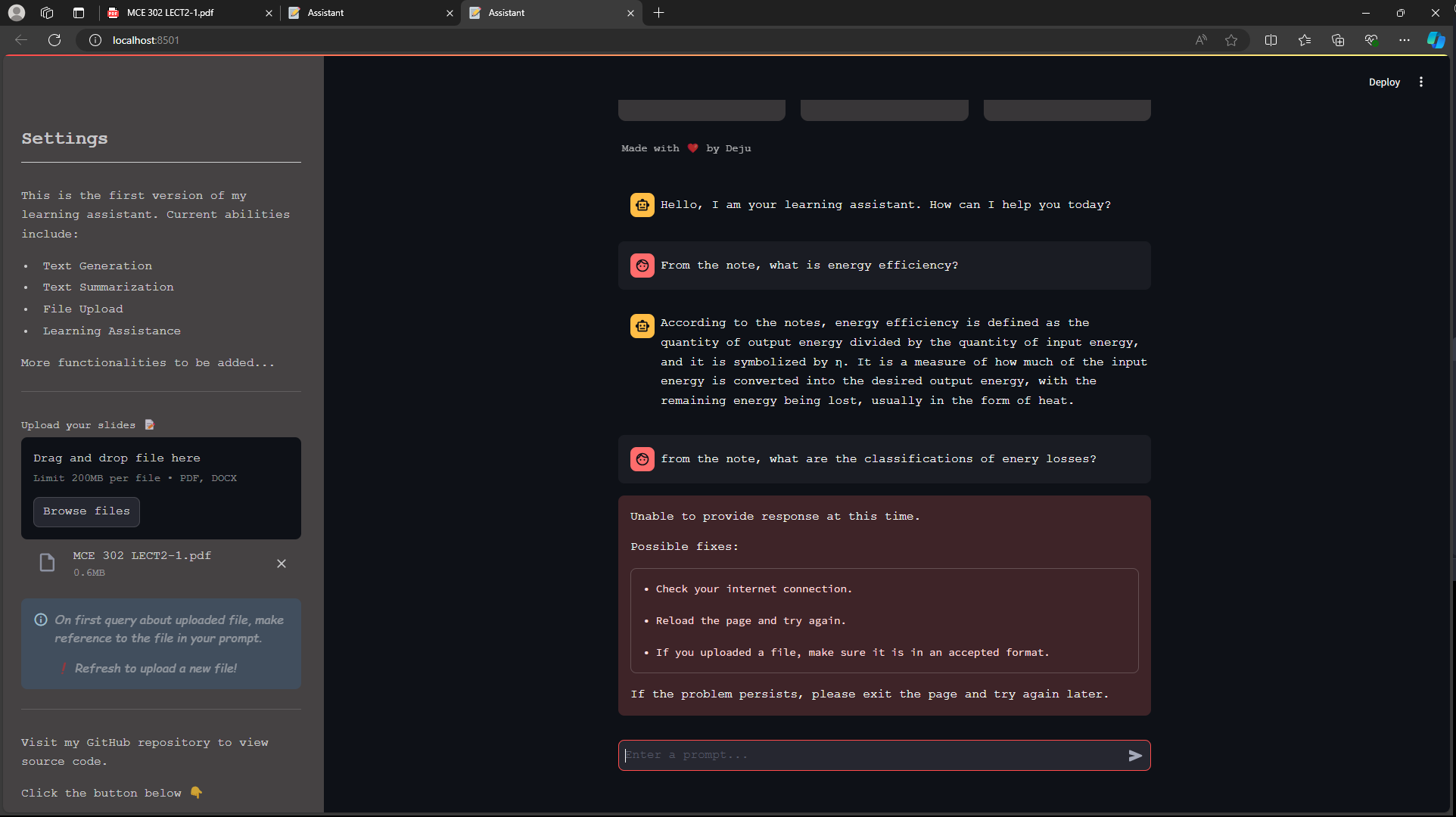This screenshot has height=817, width=1456.
Task: Open the Collections icon
Action: tap(1337, 40)
